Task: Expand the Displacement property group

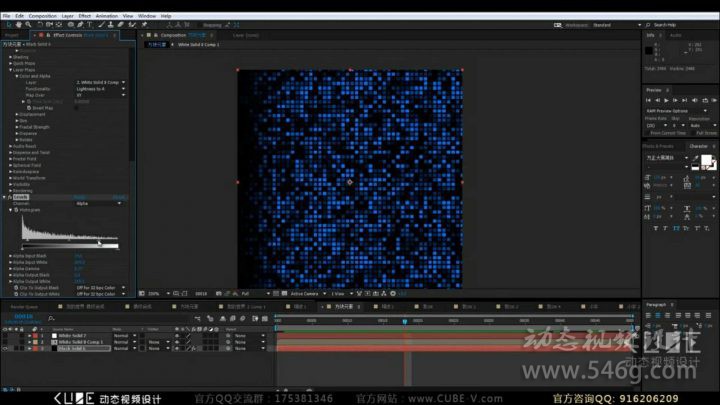Action: click(x=17, y=113)
